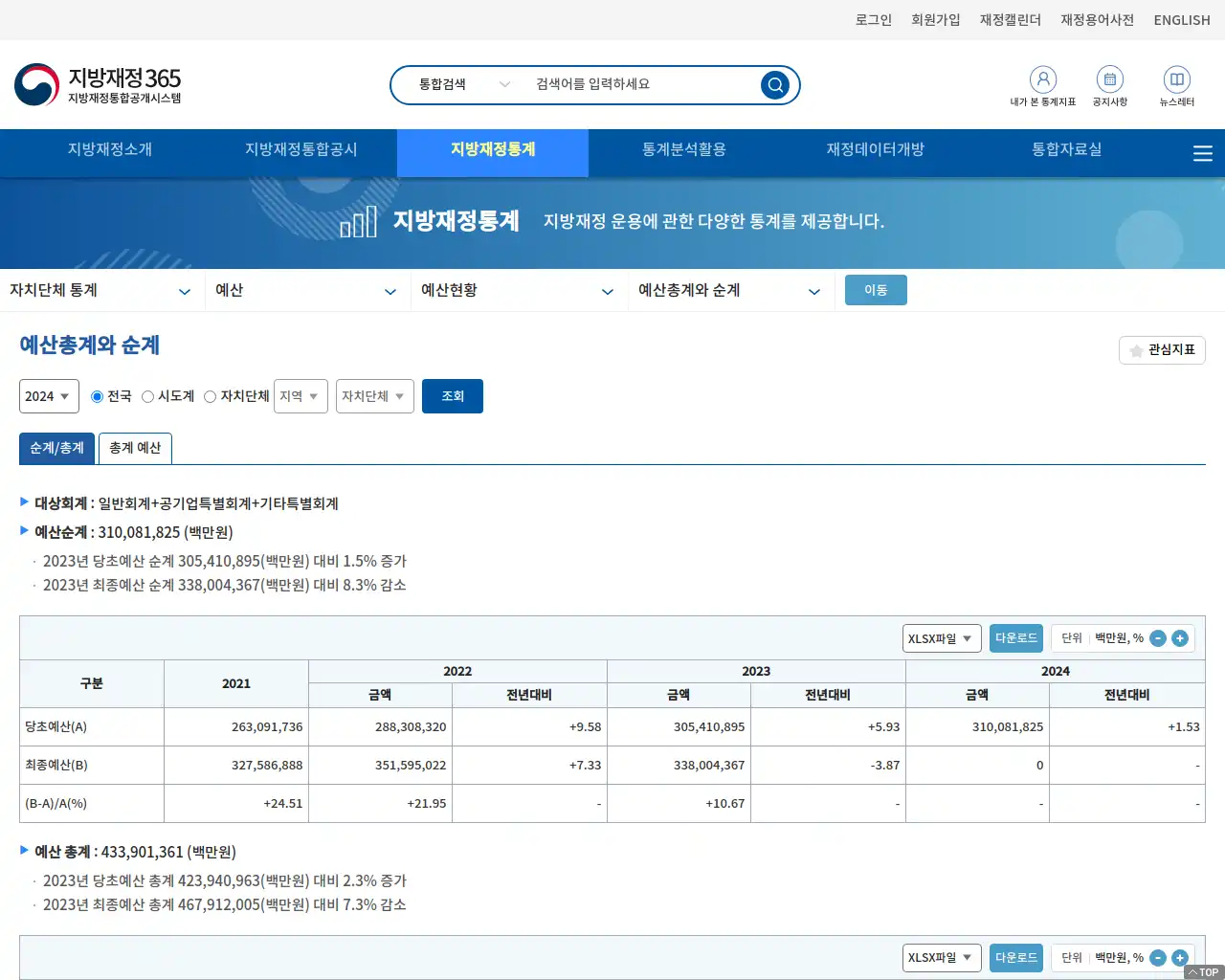The image size is (1225, 980).
Task: Open 공지사항 calendar icon
Action: 1110,79
